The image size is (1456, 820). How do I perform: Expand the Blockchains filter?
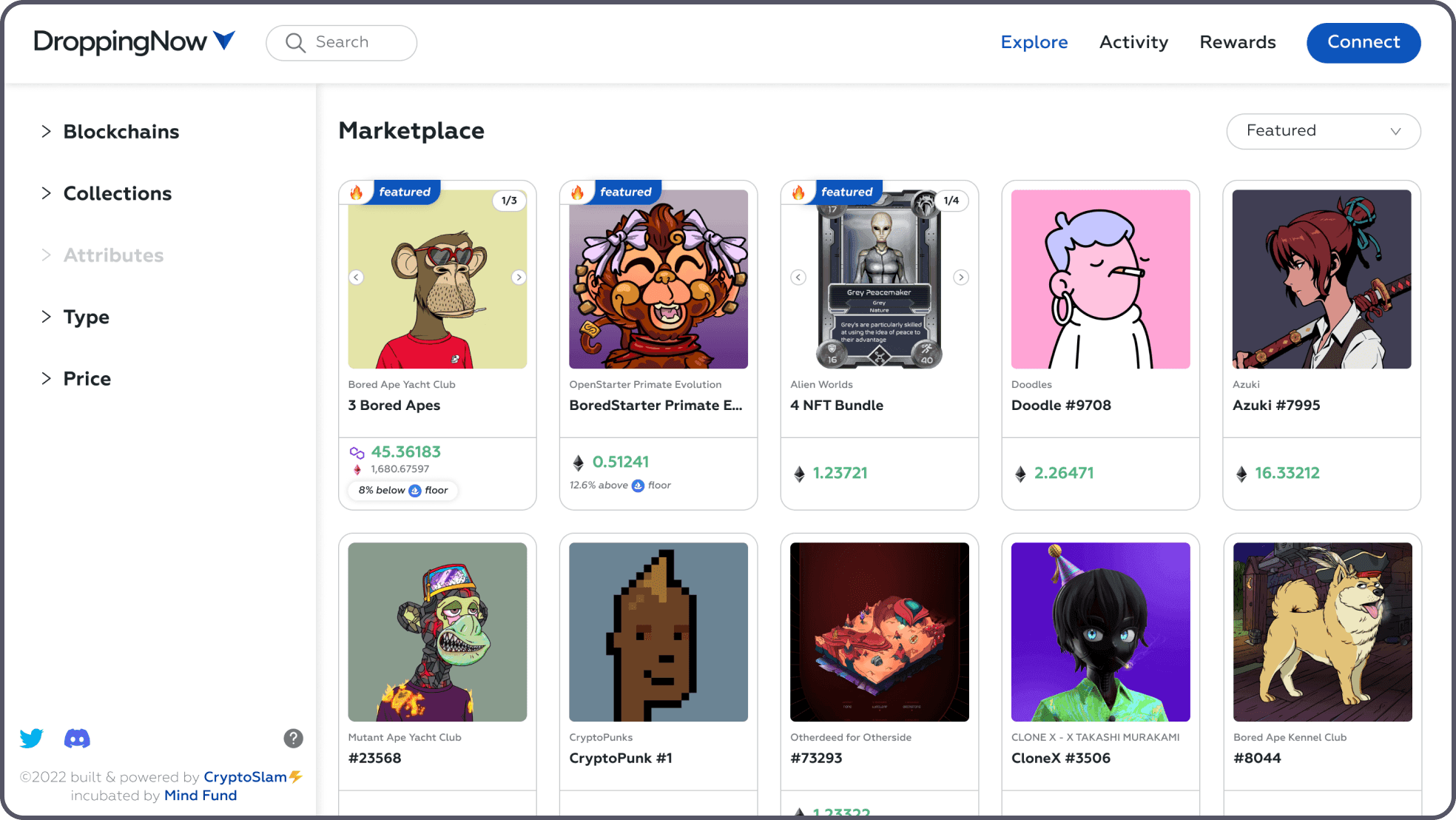[x=110, y=132]
